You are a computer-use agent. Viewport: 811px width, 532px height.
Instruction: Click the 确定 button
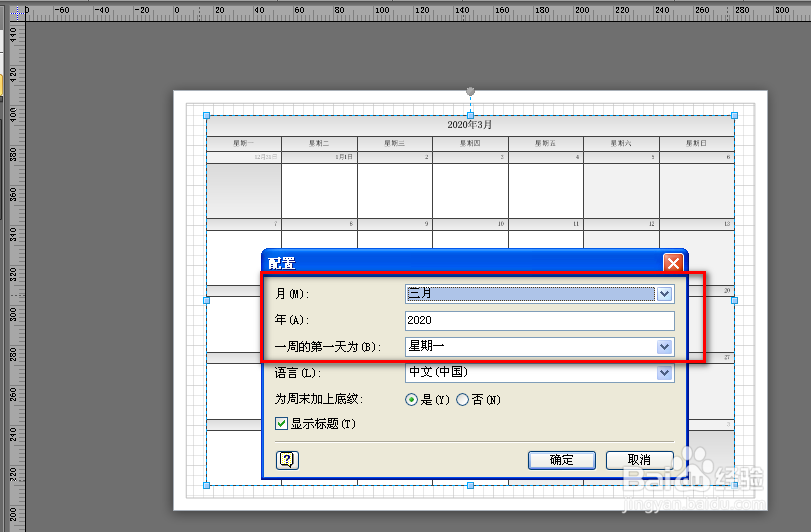click(x=562, y=460)
